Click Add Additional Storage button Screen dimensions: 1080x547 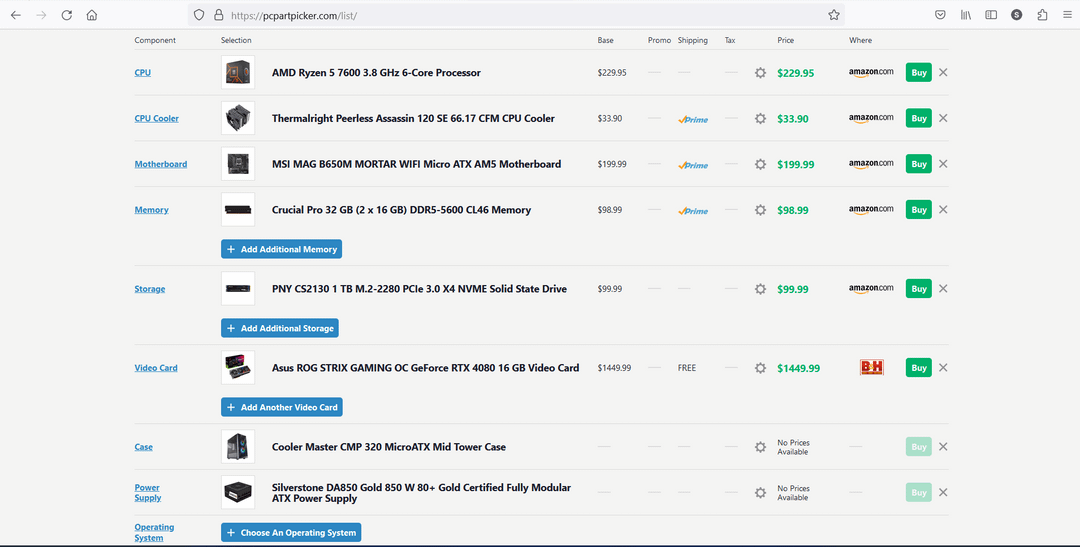click(280, 329)
